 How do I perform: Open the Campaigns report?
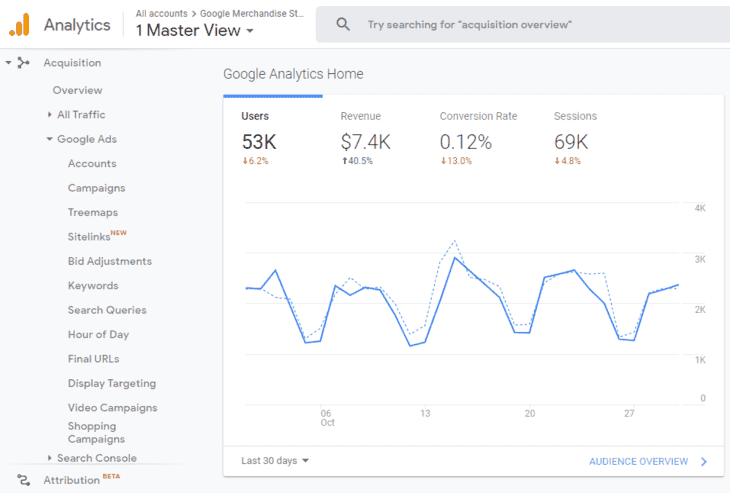pyautogui.click(x=96, y=188)
